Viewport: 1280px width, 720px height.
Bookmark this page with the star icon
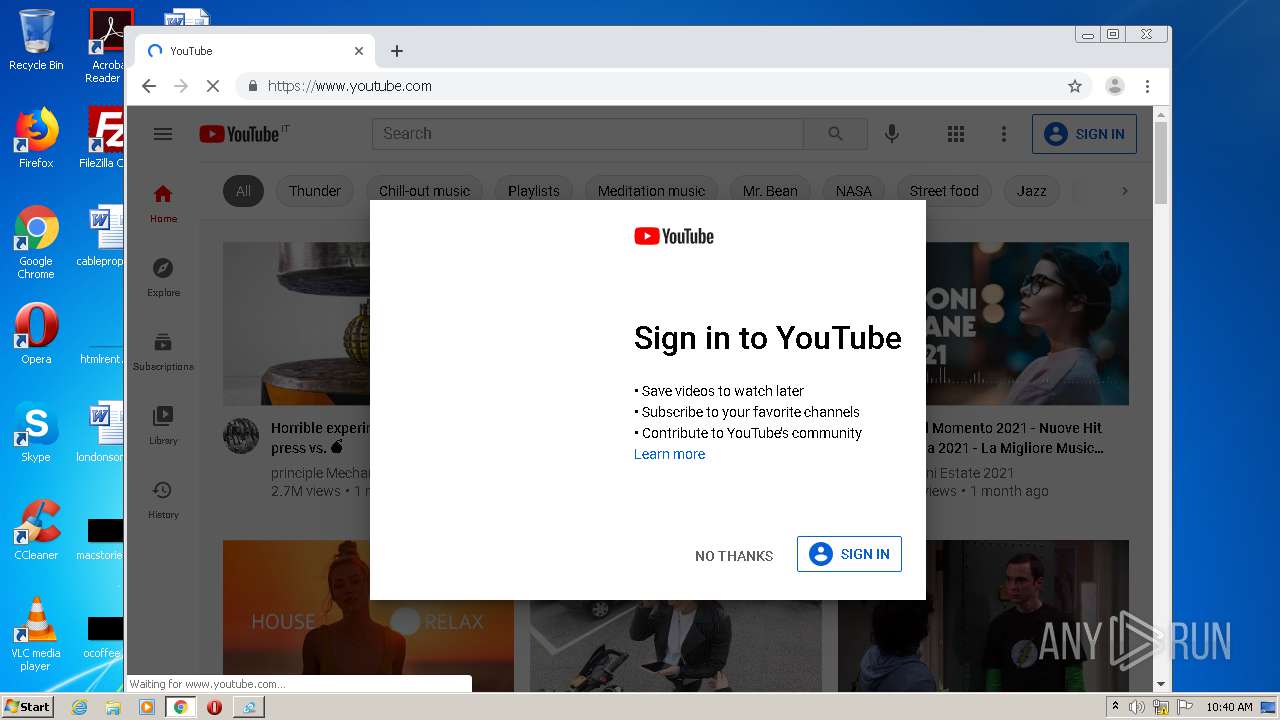coord(1075,86)
